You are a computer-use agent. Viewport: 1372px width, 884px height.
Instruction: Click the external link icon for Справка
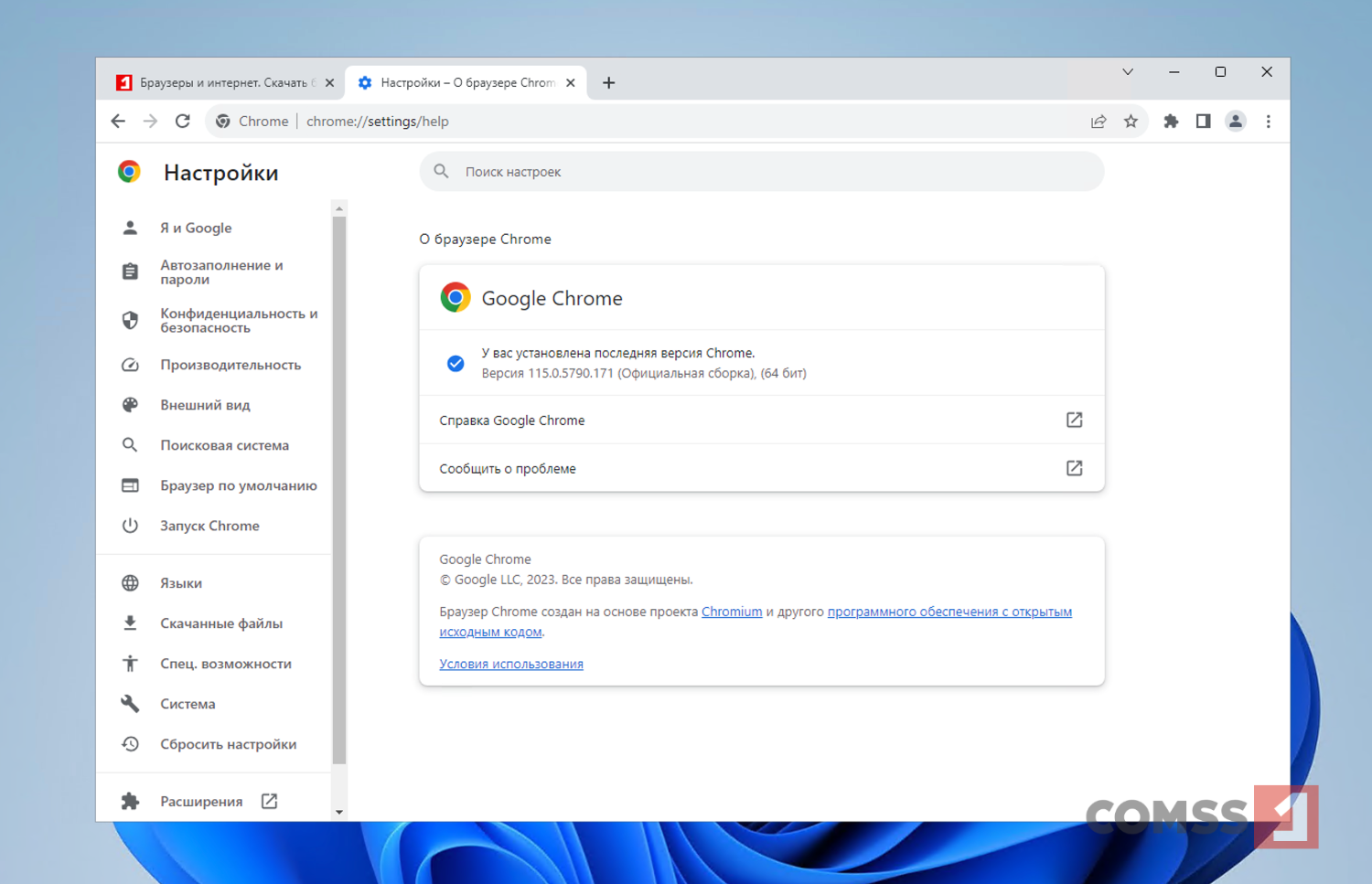pyautogui.click(x=1074, y=420)
